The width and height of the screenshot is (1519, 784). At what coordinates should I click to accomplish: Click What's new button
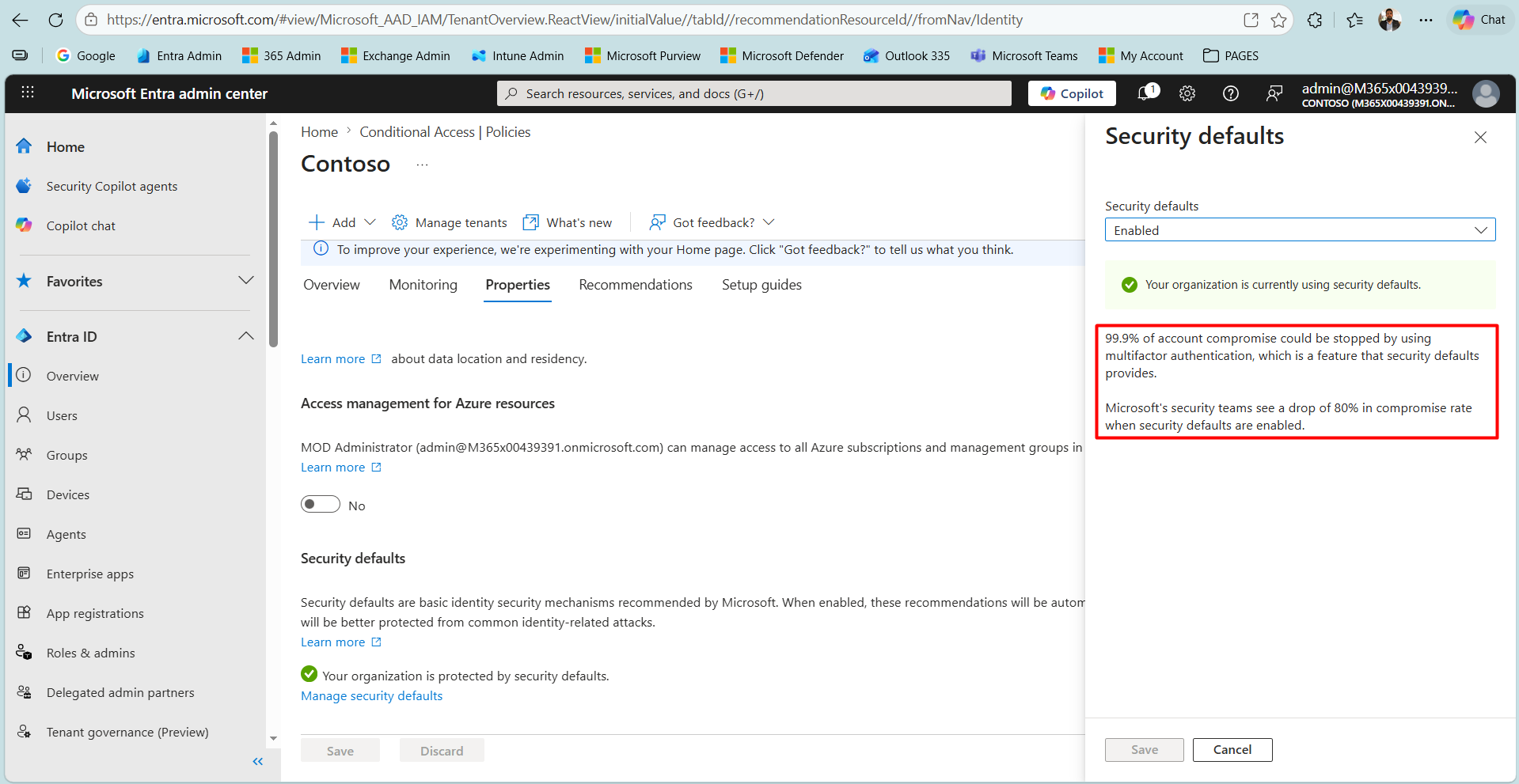click(568, 222)
